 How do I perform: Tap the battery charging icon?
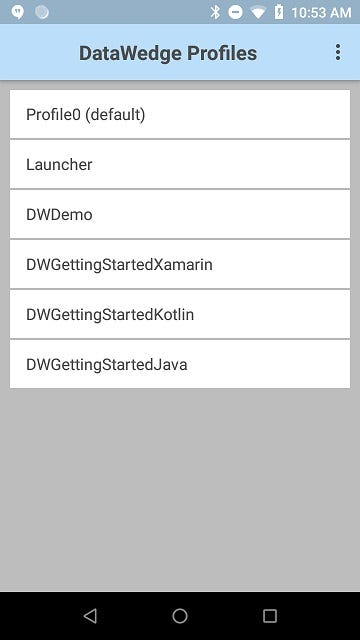(279, 12)
